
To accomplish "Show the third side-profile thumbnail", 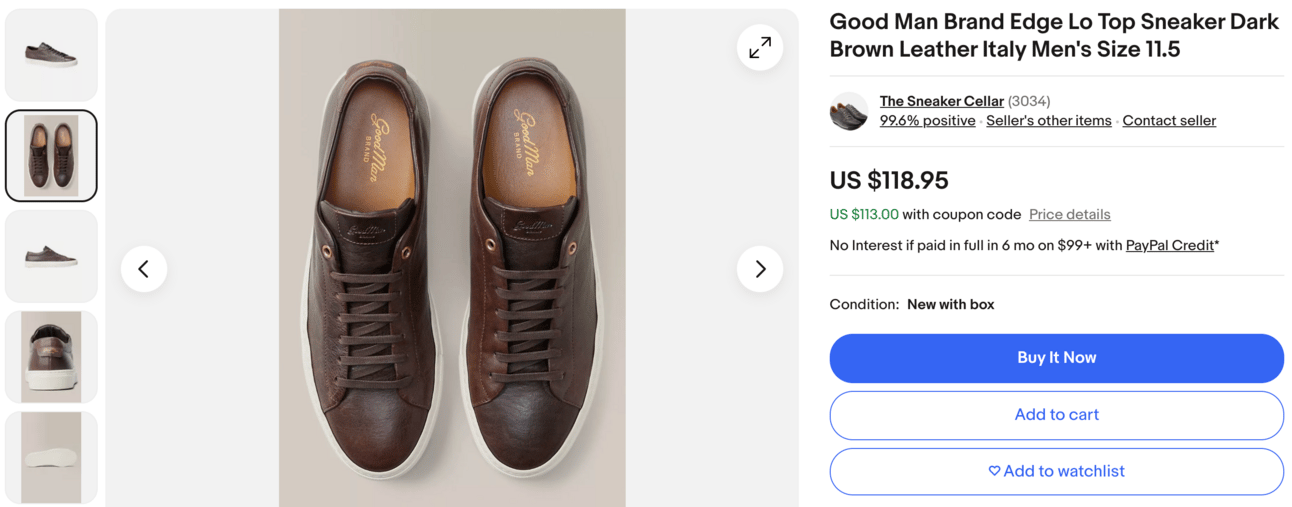I will [x=51, y=256].
